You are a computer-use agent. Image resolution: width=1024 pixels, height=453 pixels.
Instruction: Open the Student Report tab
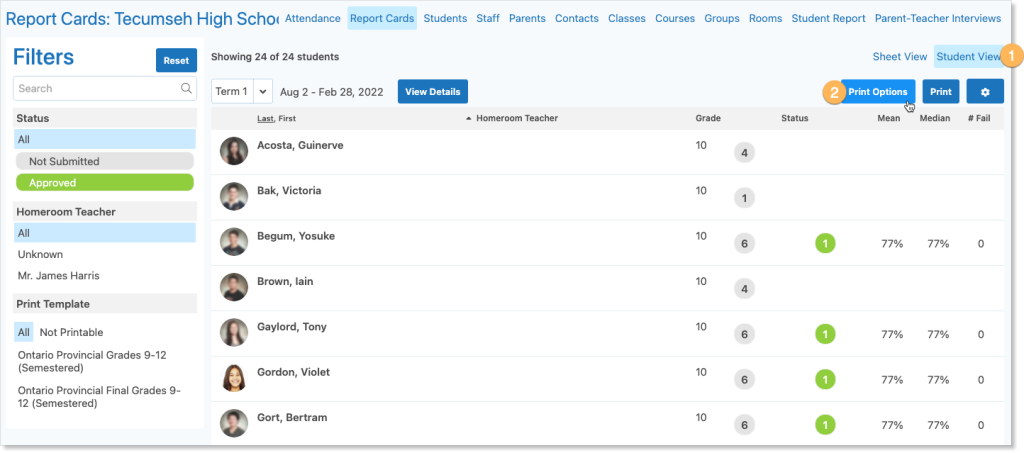pos(829,18)
